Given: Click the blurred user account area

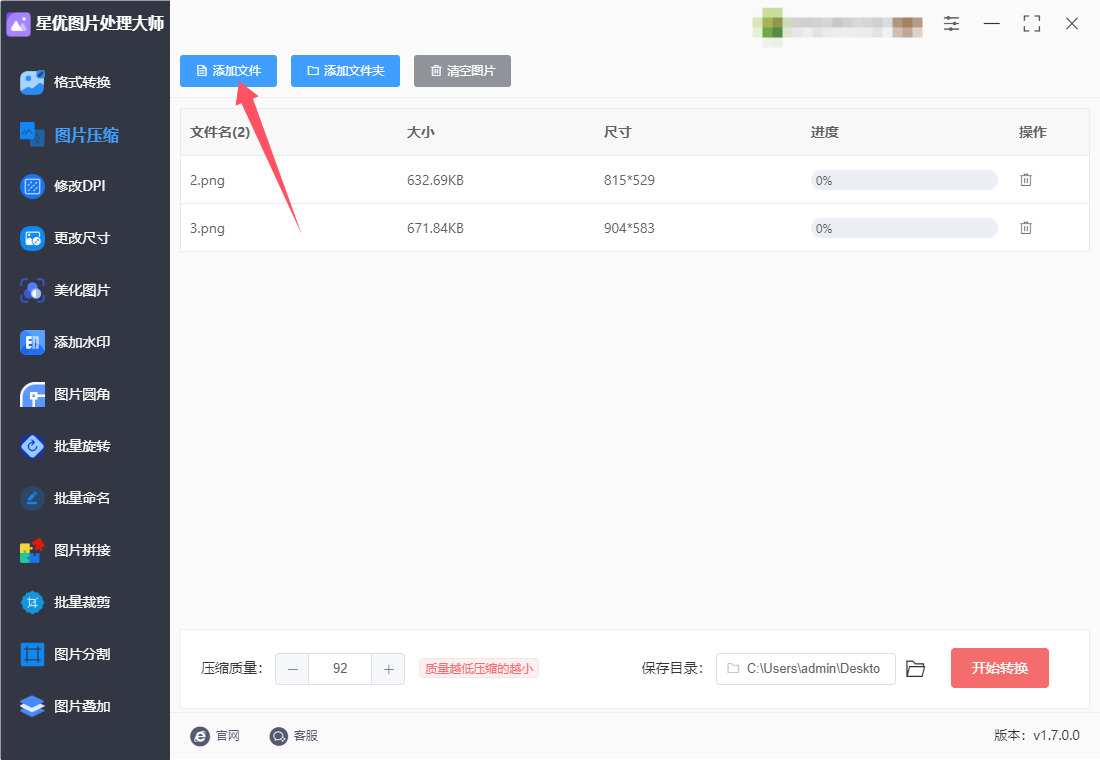Looking at the screenshot, I should pyautogui.click(x=838, y=27).
